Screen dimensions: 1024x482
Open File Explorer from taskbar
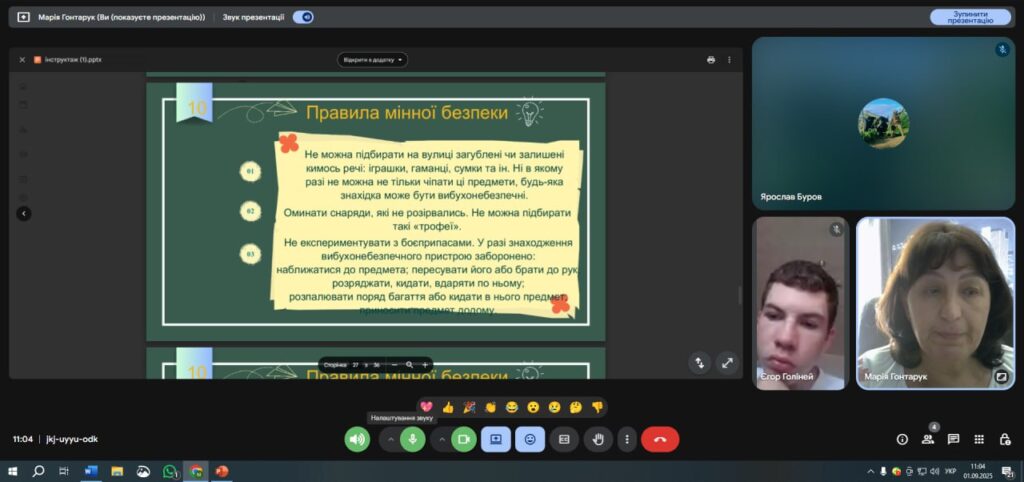117,471
